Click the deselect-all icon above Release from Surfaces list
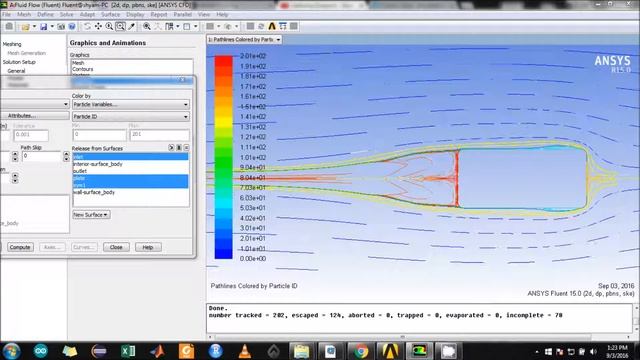Viewport: 640px width, 360px height. [x=186, y=148]
